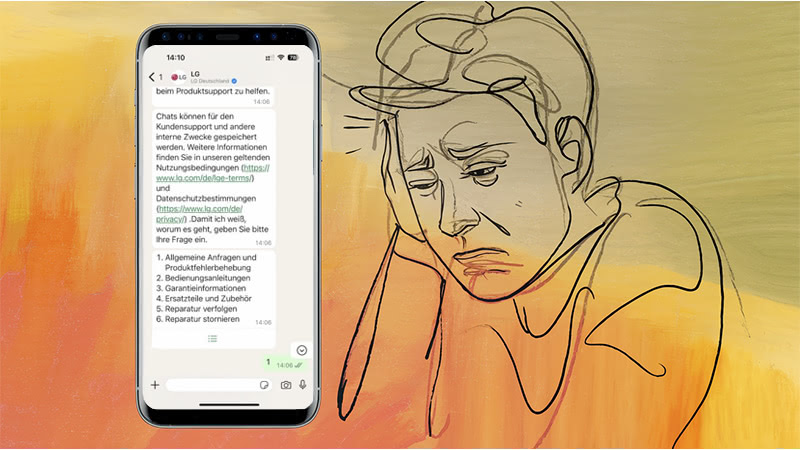Image resolution: width=800 pixels, height=450 pixels.
Task: Open the LG profile picture in the header
Action: tap(179, 77)
